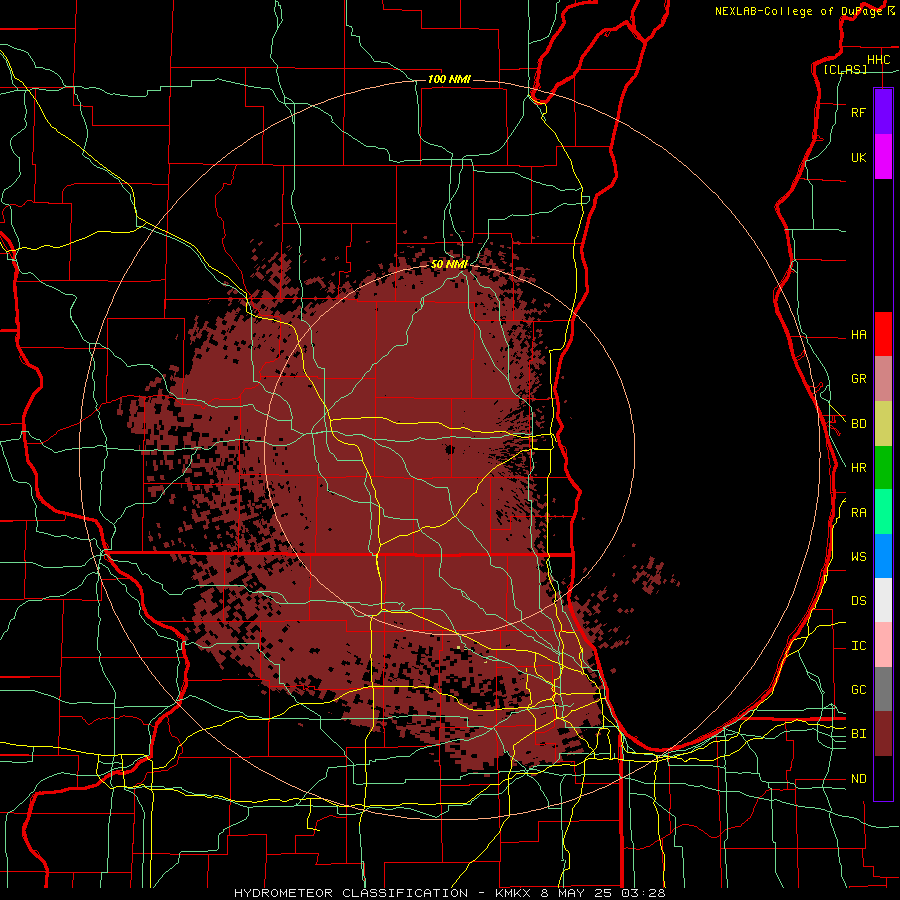
Task: Click the light green RA rain swatch
Action: [883, 512]
